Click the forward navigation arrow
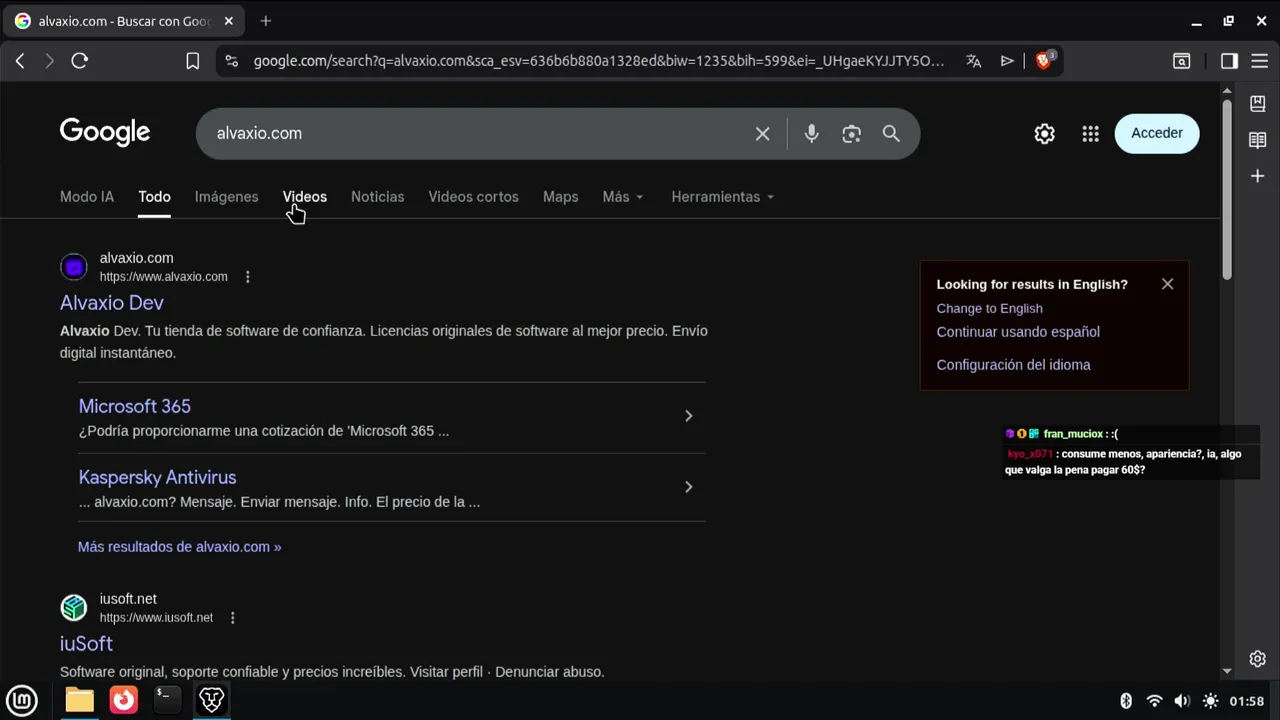The width and height of the screenshot is (1280, 720). pos(49,61)
